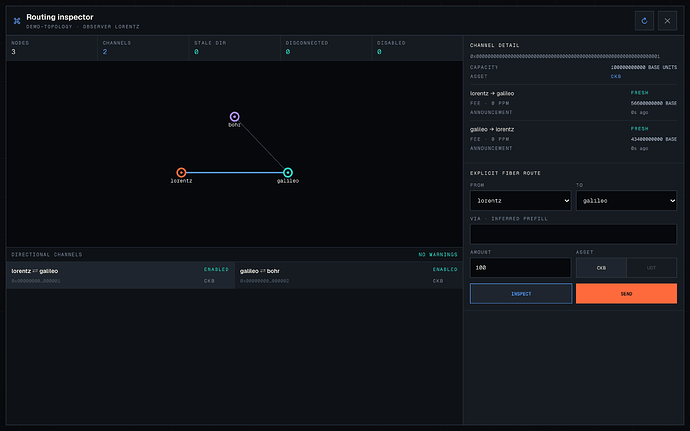Select the lorentz node in the graph
The image size is (690, 431).
(x=181, y=172)
